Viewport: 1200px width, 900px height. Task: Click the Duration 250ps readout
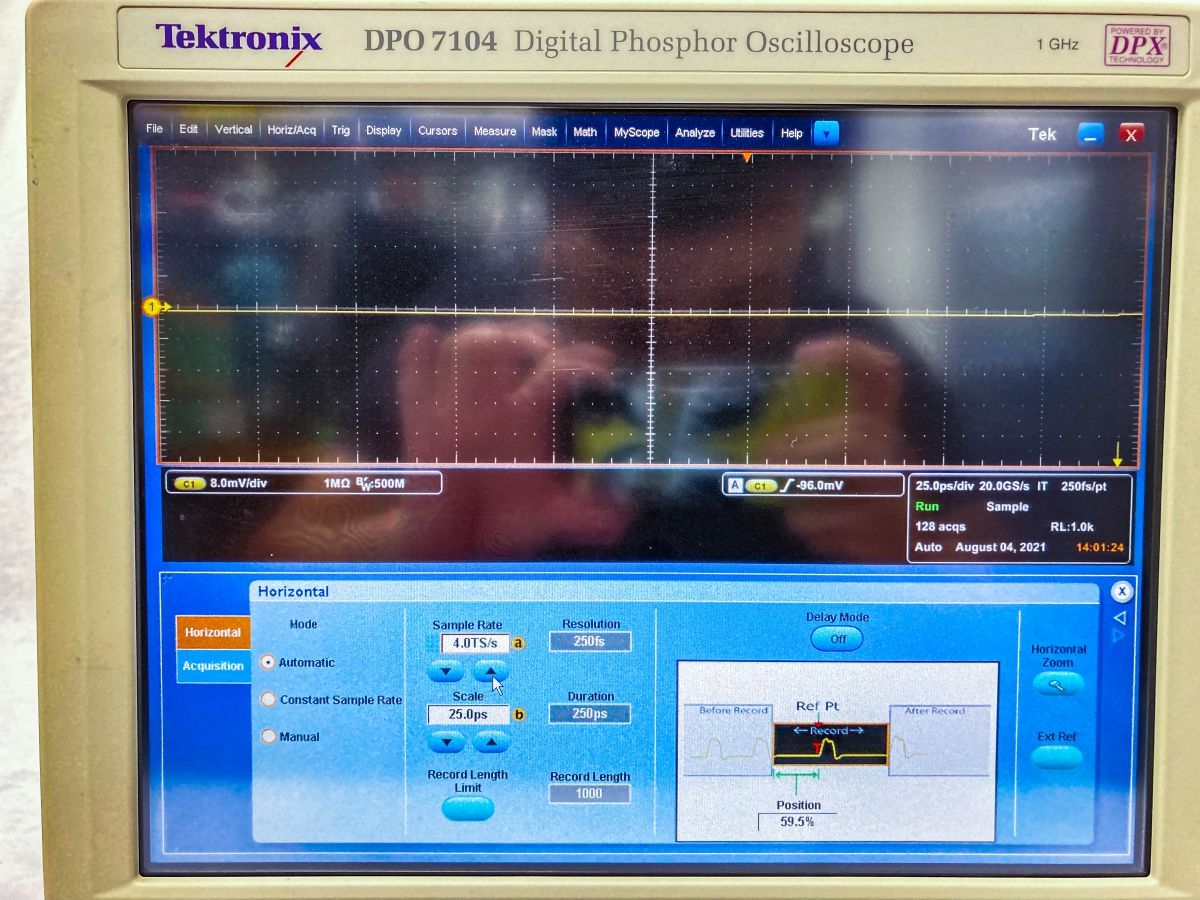[590, 714]
